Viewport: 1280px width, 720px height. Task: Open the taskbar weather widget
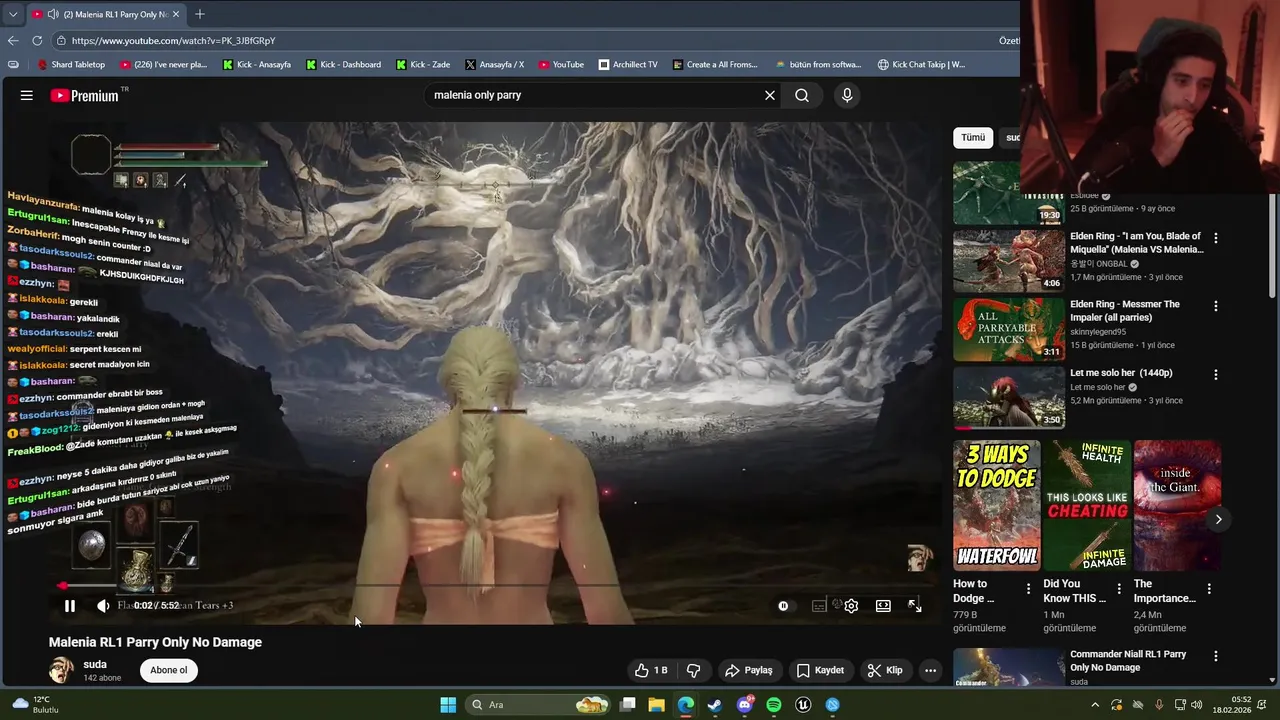point(35,705)
